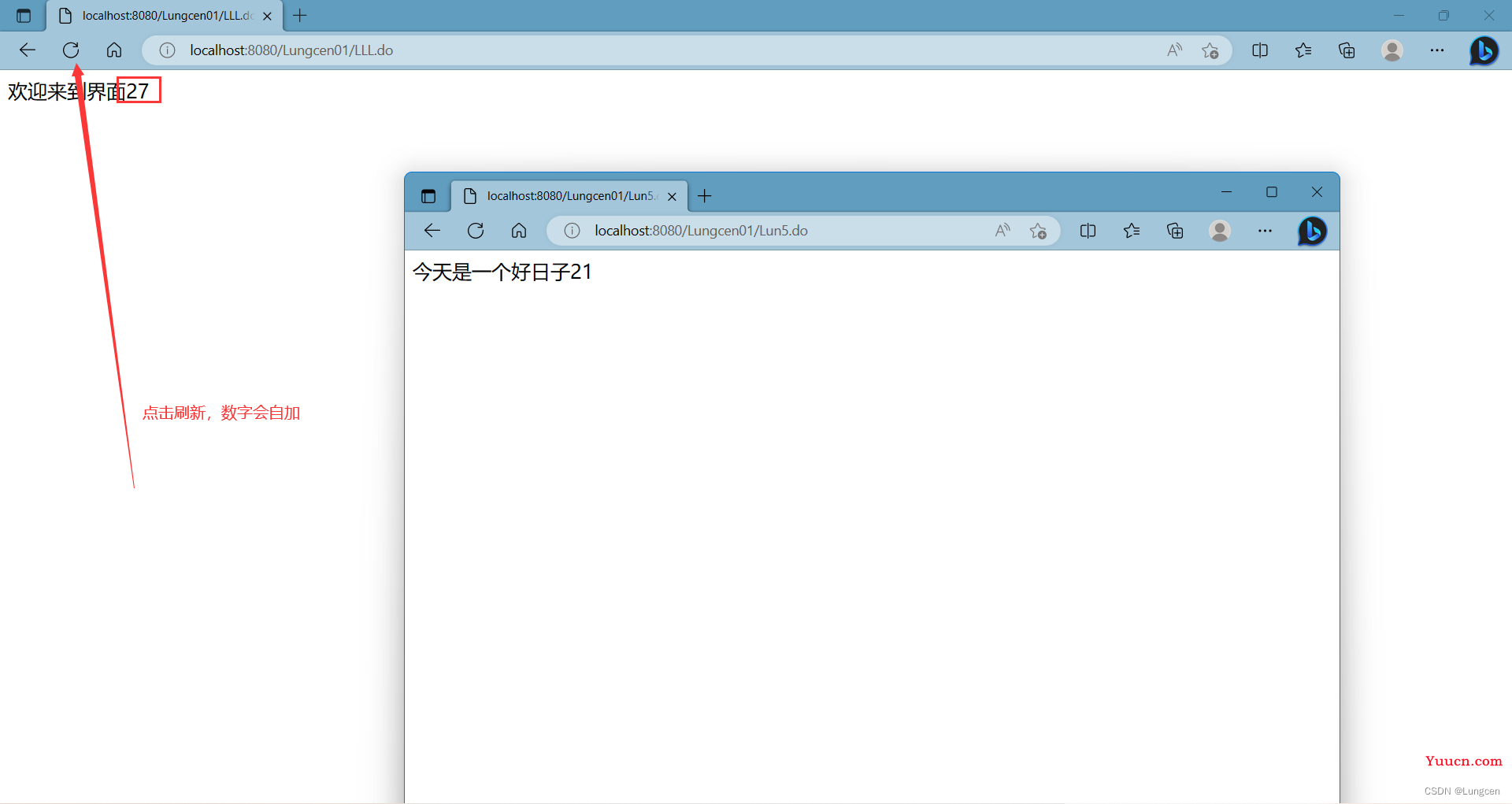Open collections in LLL.do window
This screenshot has height=804, width=1512.
click(1347, 50)
